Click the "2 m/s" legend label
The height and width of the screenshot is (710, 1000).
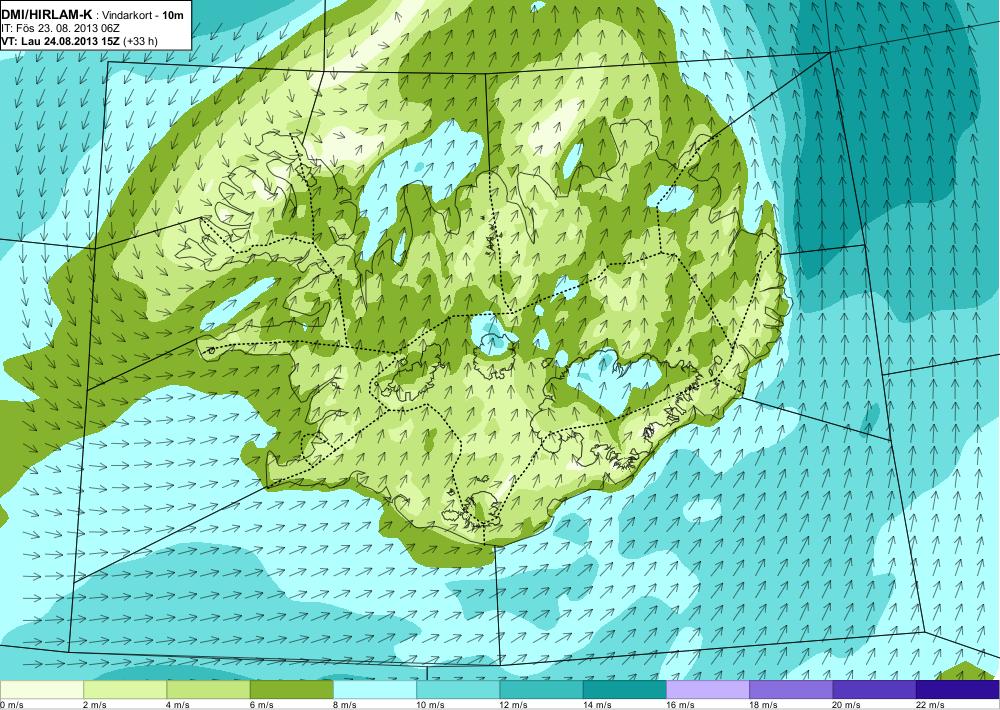click(96, 705)
